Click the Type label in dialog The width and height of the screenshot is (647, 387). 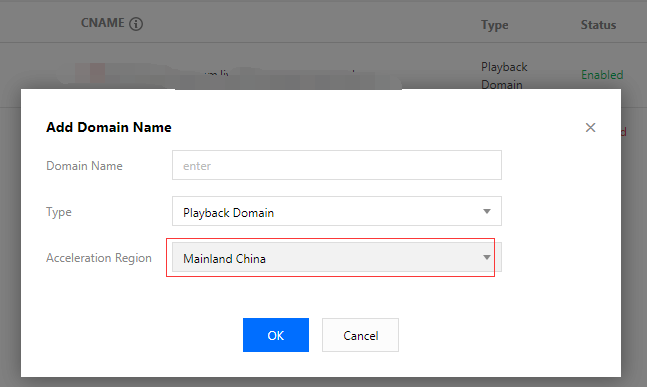[x=59, y=212]
